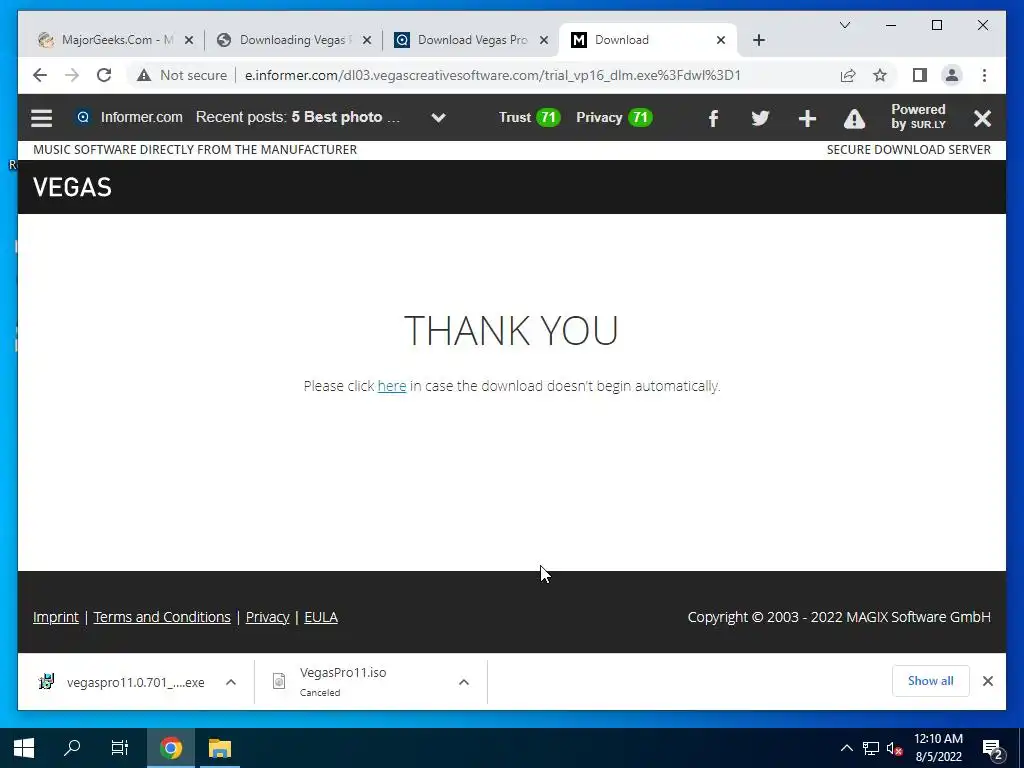Report page with warning triangle icon
The width and height of the screenshot is (1024, 768).
[854, 118]
